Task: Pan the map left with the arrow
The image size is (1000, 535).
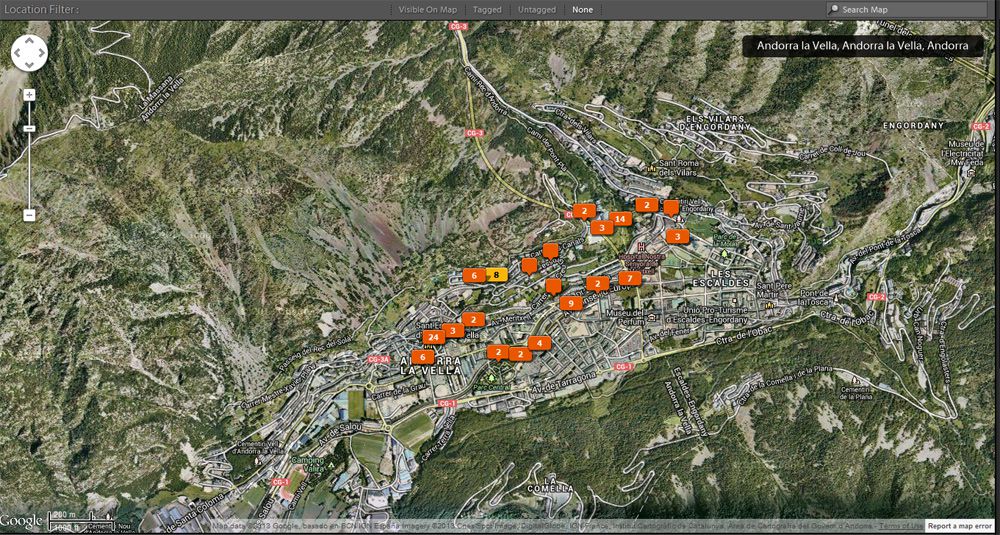Action: [x=18, y=53]
